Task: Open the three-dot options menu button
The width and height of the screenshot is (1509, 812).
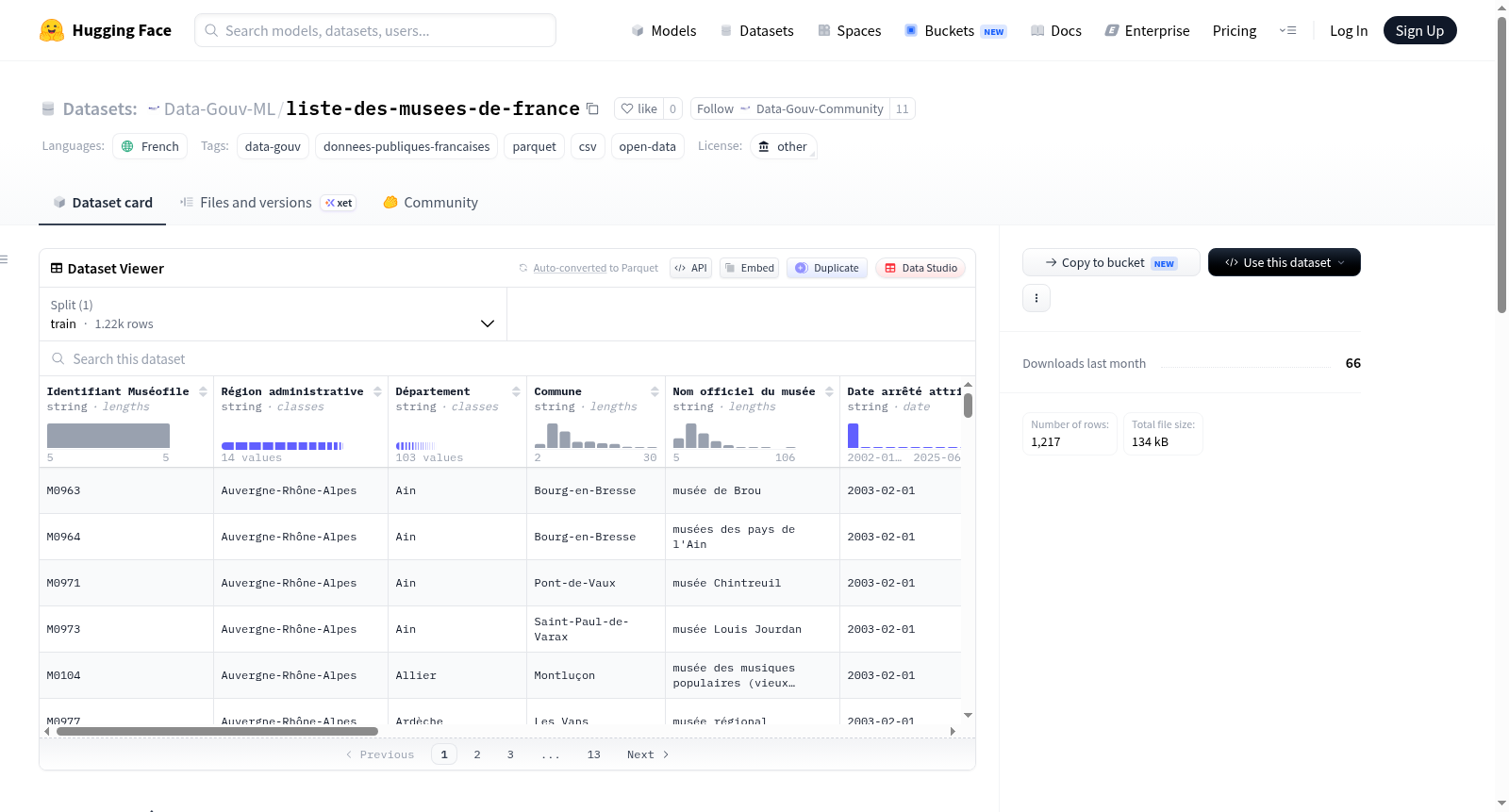Action: (1036, 298)
